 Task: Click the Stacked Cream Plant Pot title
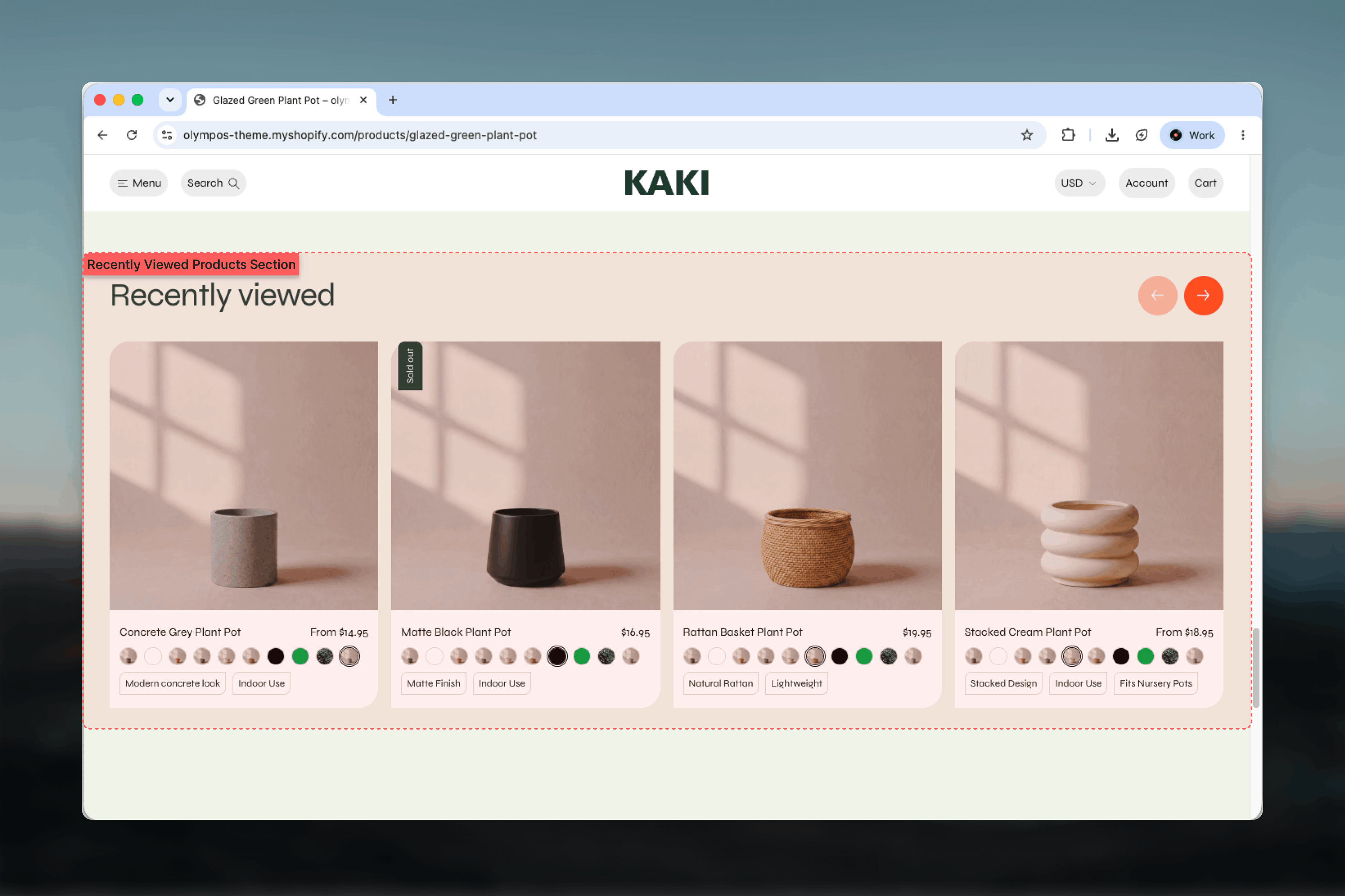(1028, 632)
